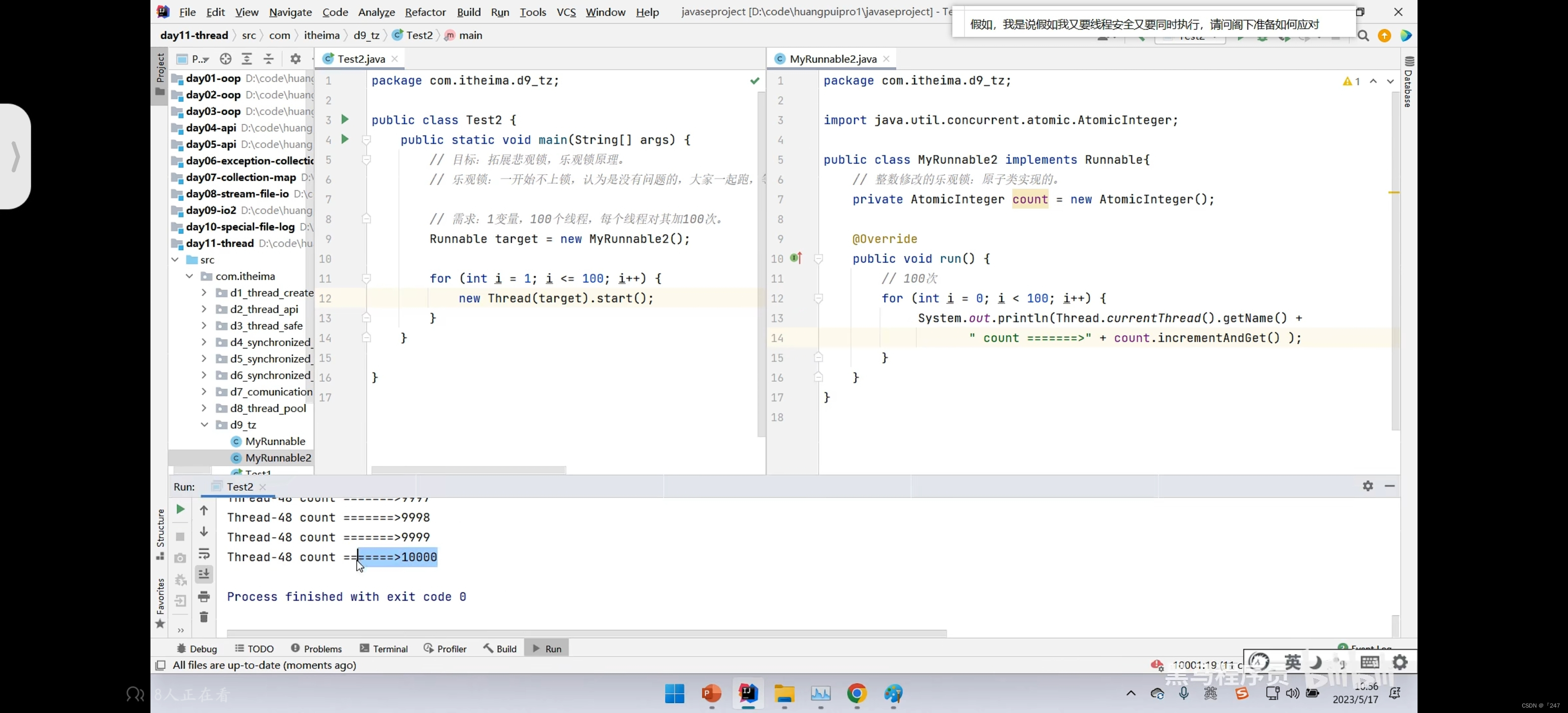Click the MyRunnable2 class in tree
This screenshot has width=1568, height=713.
tap(278, 457)
